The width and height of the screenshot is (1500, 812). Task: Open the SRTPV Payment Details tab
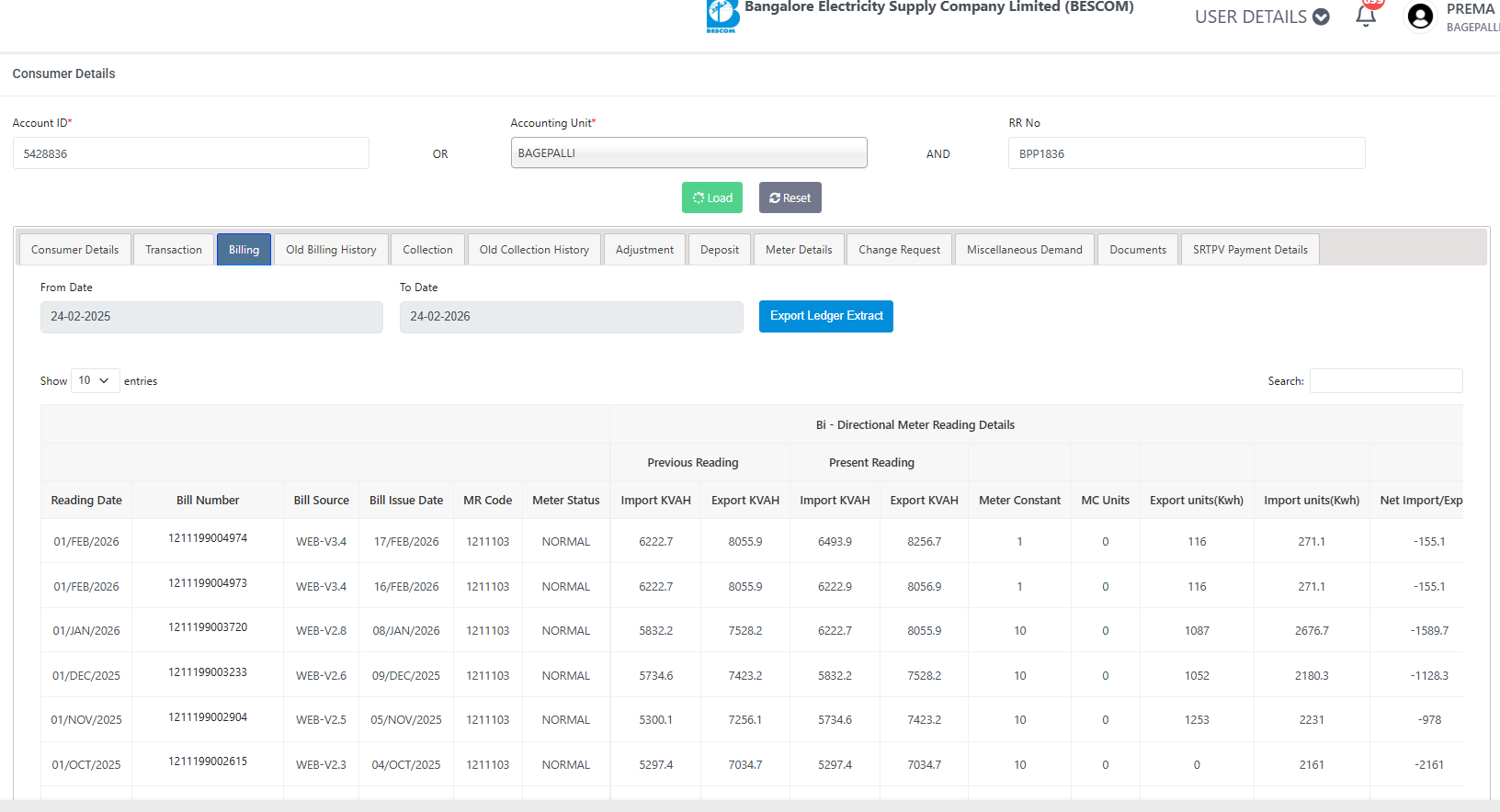click(x=1249, y=250)
